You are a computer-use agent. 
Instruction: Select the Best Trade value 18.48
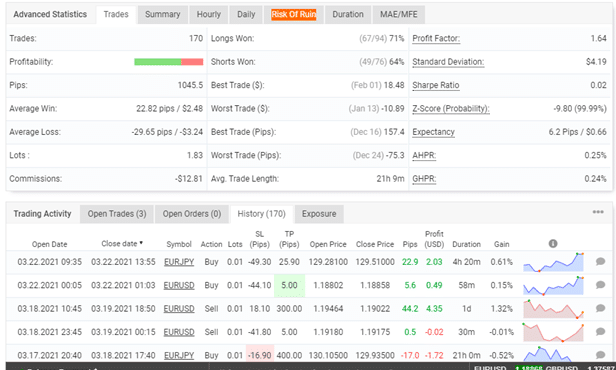pos(394,85)
